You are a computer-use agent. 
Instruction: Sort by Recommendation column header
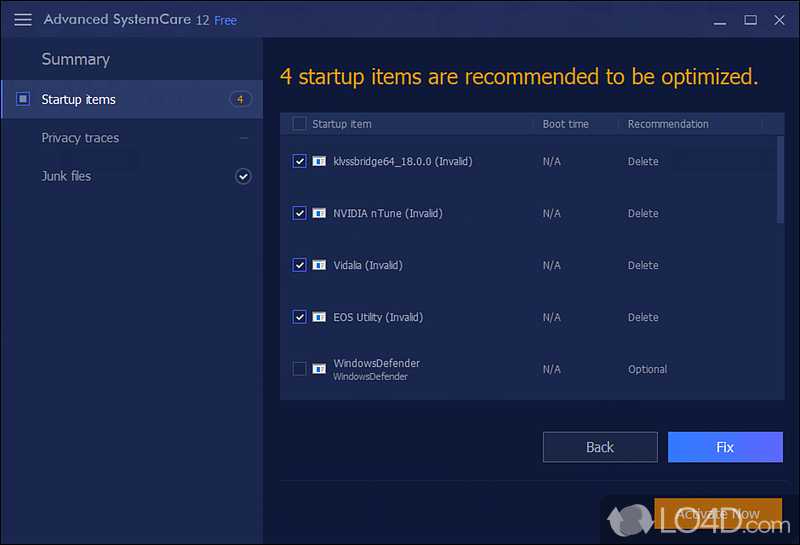(x=668, y=124)
